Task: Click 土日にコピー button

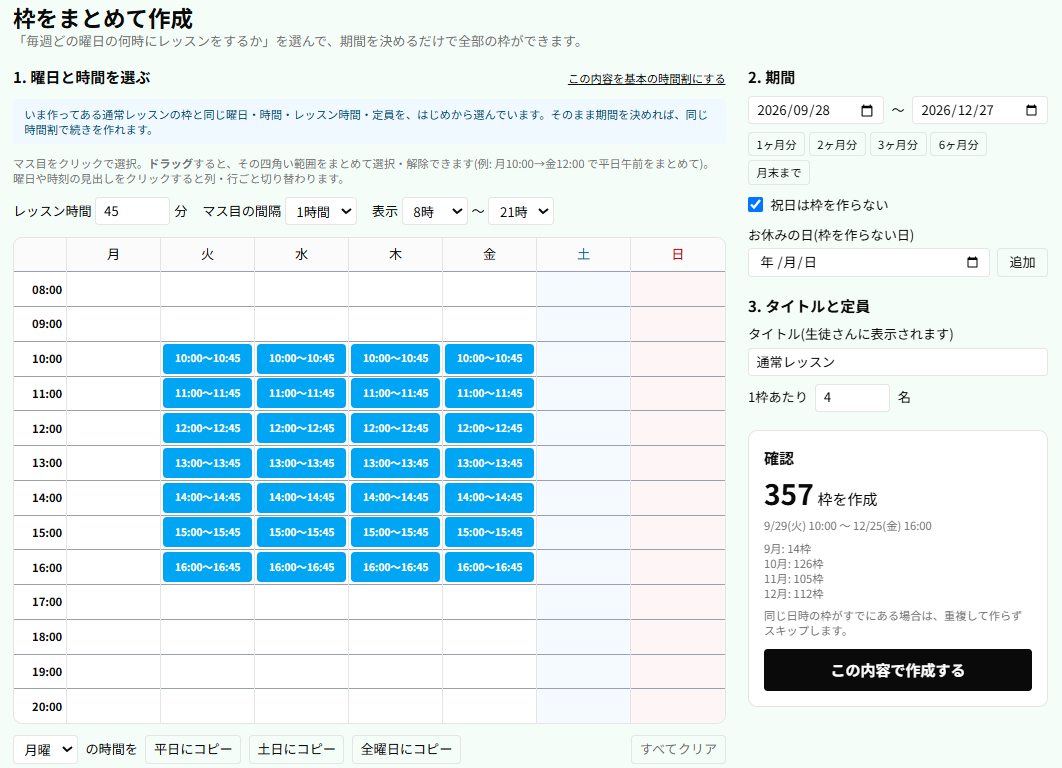Action: pos(296,749)
